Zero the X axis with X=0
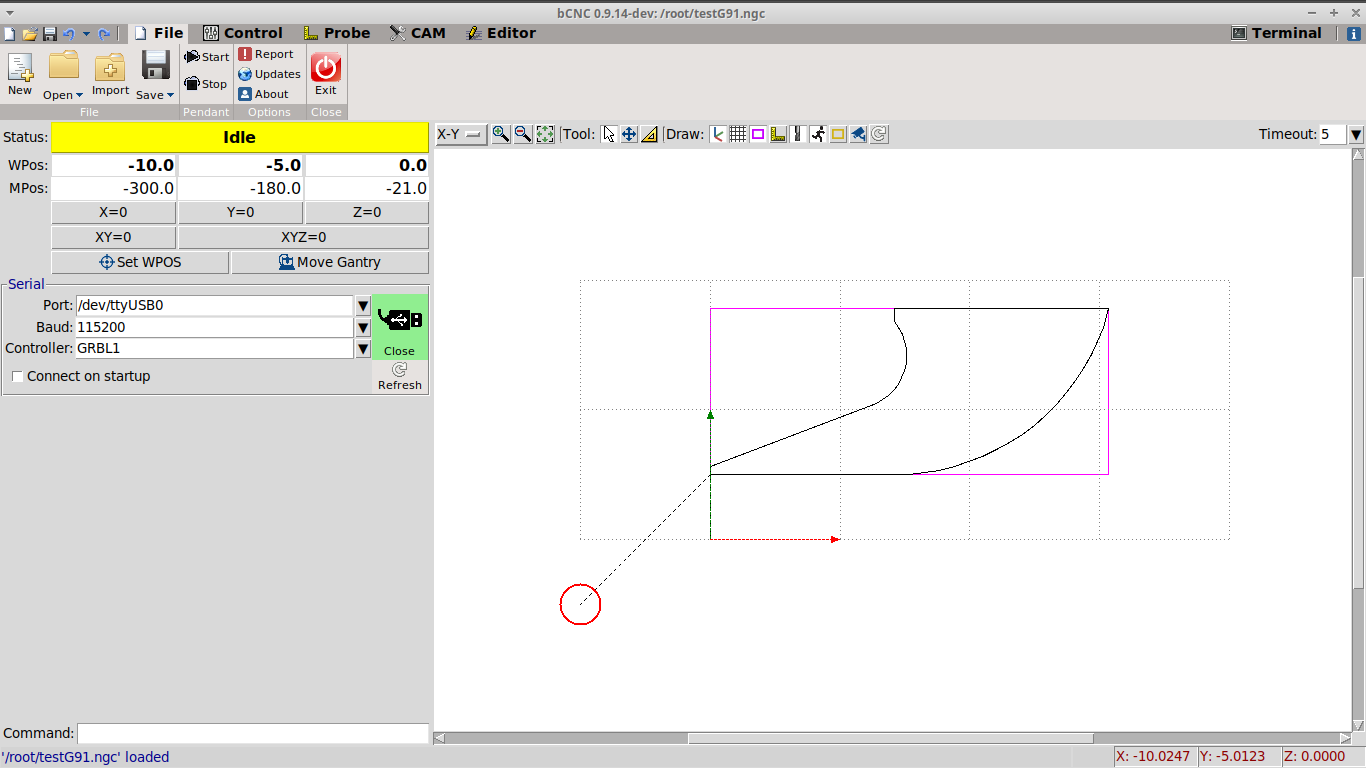 113,212
